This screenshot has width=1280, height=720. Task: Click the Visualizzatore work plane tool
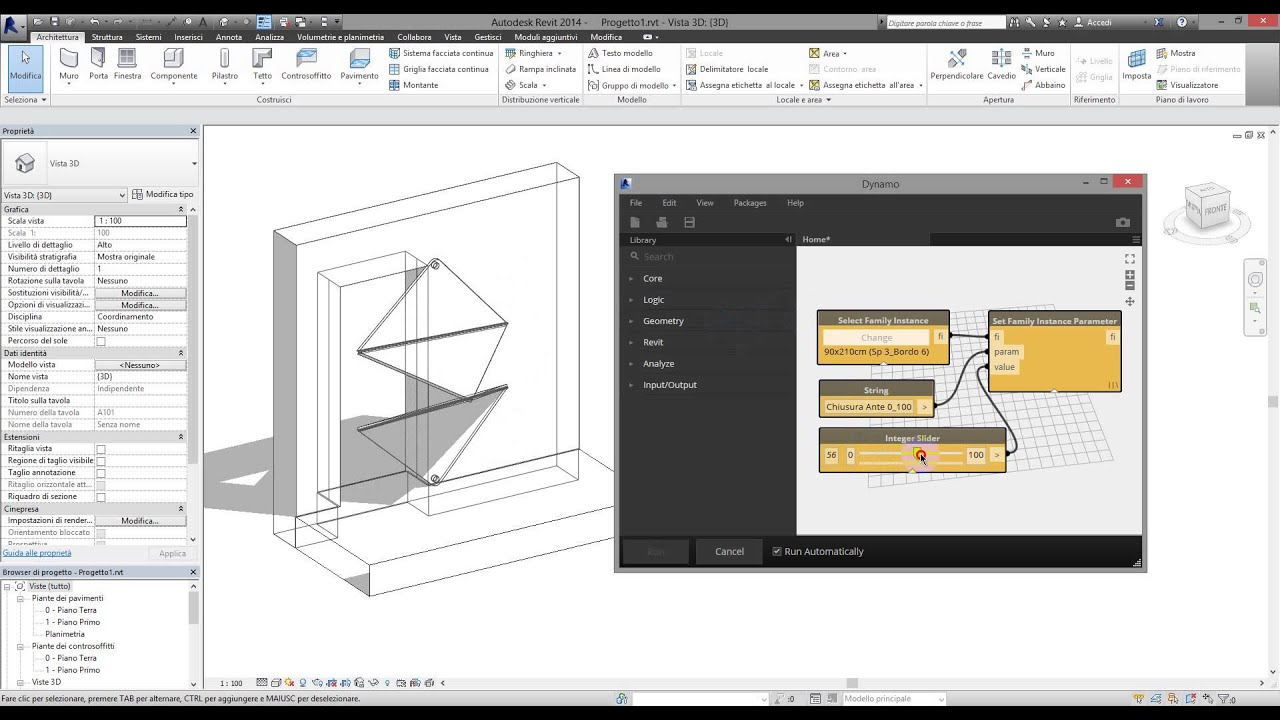[1188, 85]
